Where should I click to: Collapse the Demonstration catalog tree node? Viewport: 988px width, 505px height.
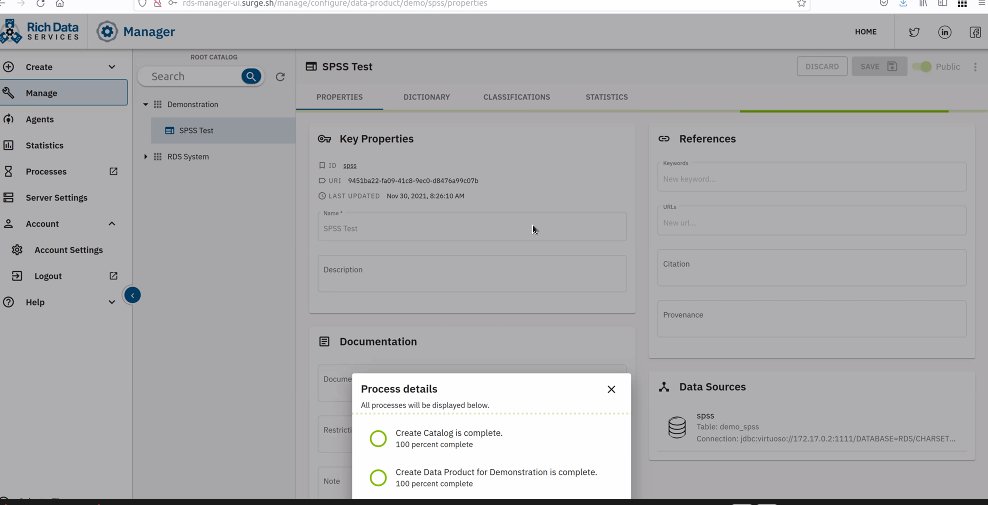pyautogui.click(x=146, y=104)
